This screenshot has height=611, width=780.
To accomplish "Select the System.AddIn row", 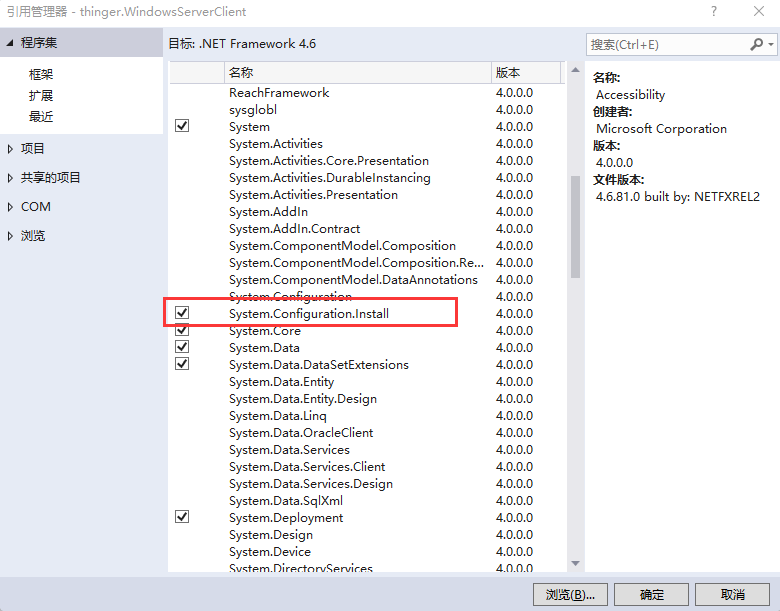I will point(367,211).
